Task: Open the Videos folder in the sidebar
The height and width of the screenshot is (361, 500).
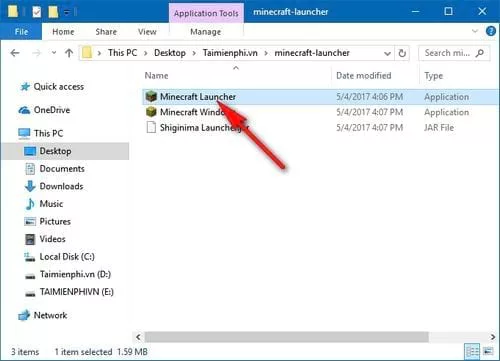Action: tap(52, 239)
